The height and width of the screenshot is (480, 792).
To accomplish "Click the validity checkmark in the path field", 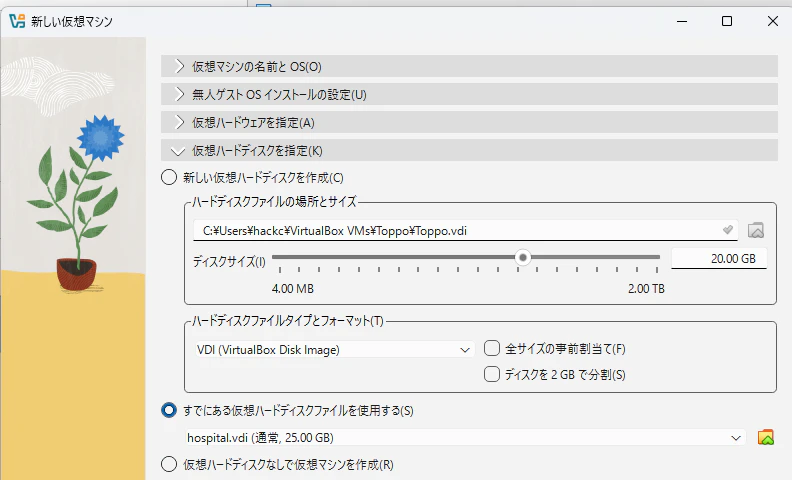I will (x=727, y=230).
